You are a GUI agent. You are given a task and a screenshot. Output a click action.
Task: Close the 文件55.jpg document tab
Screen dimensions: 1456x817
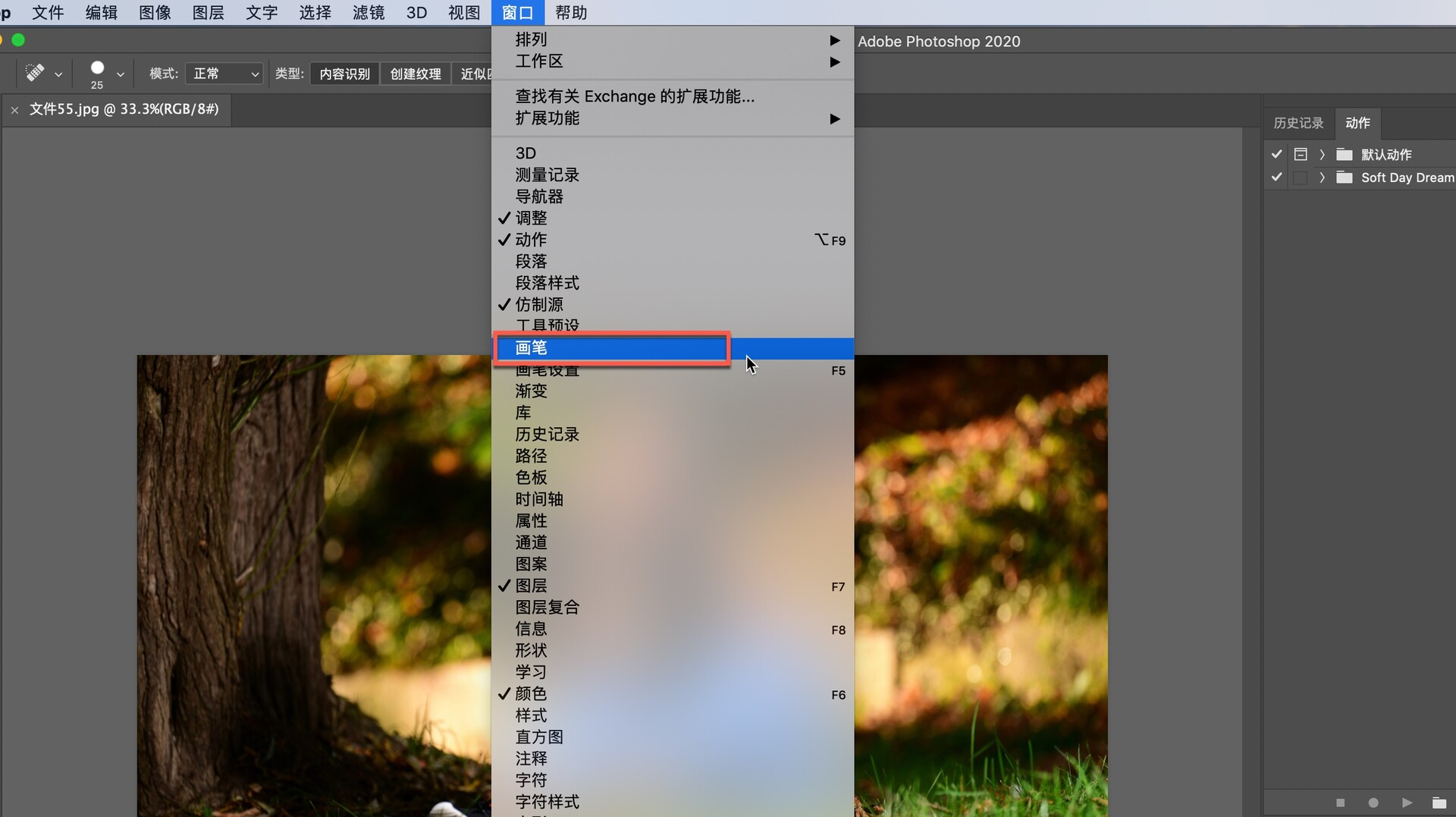14,110
